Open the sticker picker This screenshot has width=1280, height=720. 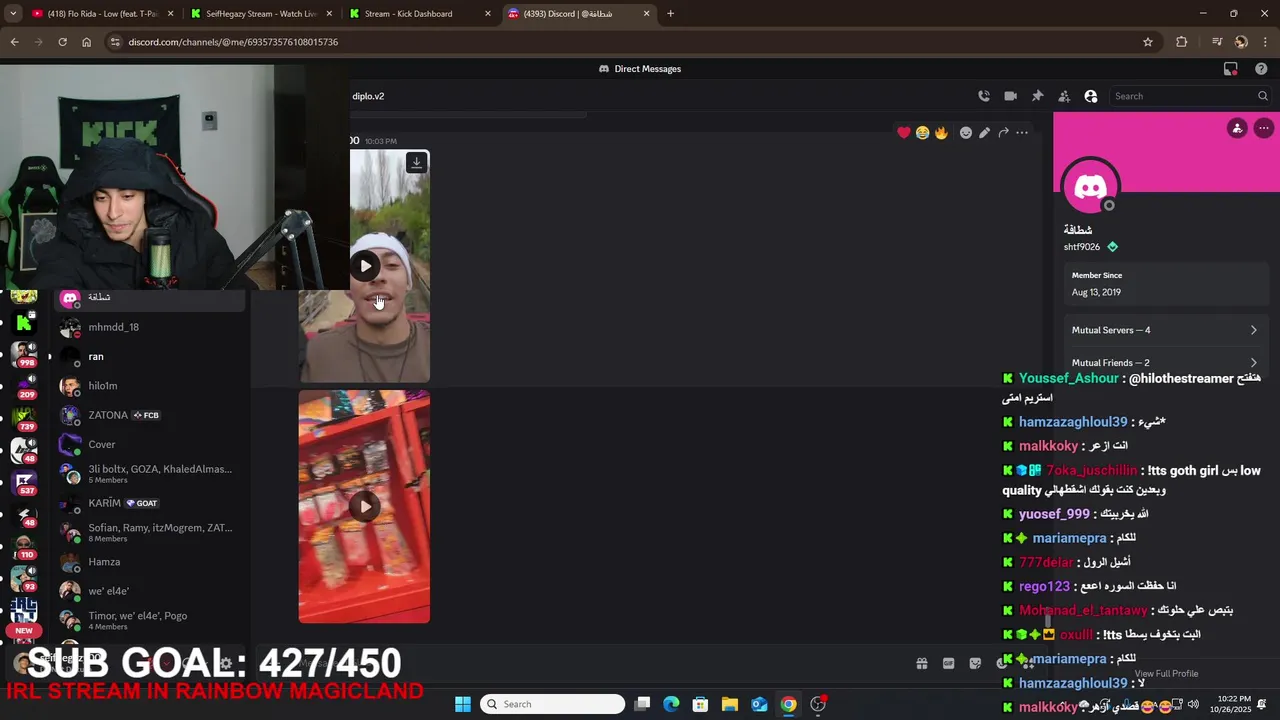tap(975, 663)
